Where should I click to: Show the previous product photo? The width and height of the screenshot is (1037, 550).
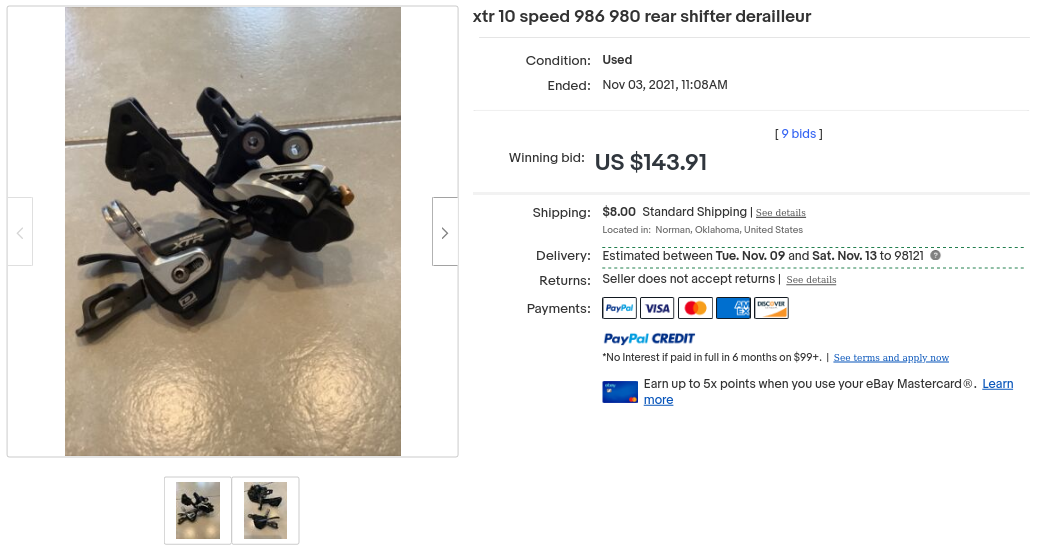tap(20, 231)
